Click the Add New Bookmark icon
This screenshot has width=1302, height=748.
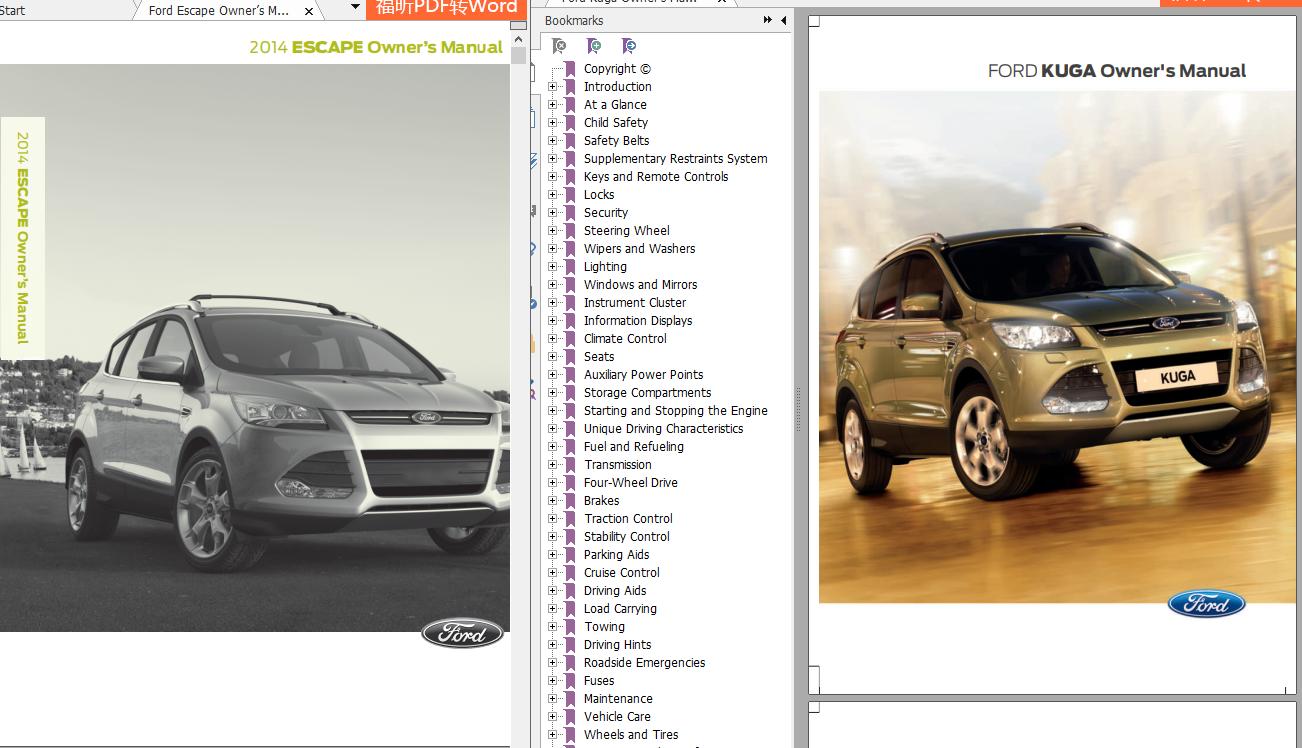tap(594, 46)
